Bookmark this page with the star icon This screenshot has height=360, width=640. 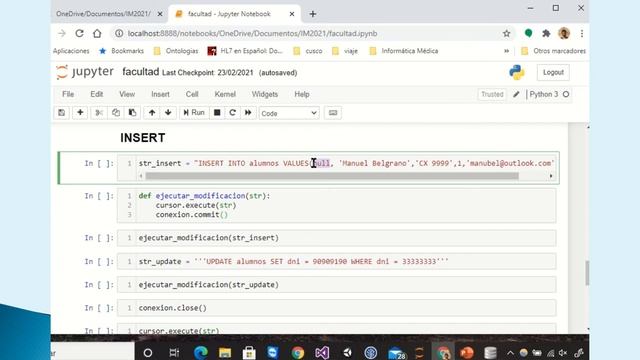tap(507, 33)
